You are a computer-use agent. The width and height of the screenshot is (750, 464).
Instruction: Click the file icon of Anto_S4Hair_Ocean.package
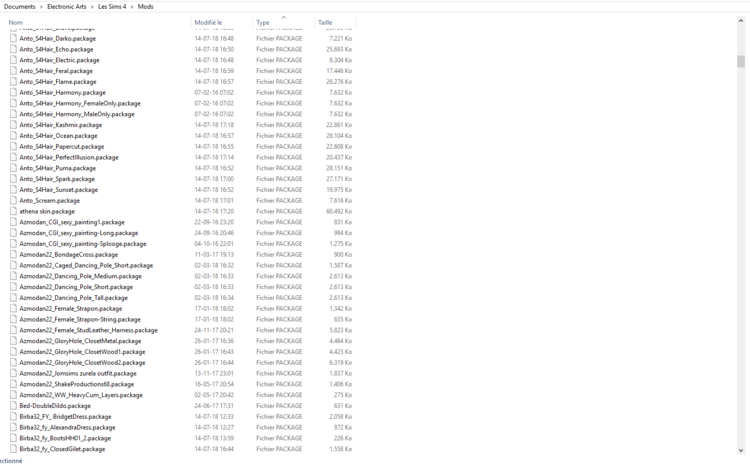coord(13,135)
